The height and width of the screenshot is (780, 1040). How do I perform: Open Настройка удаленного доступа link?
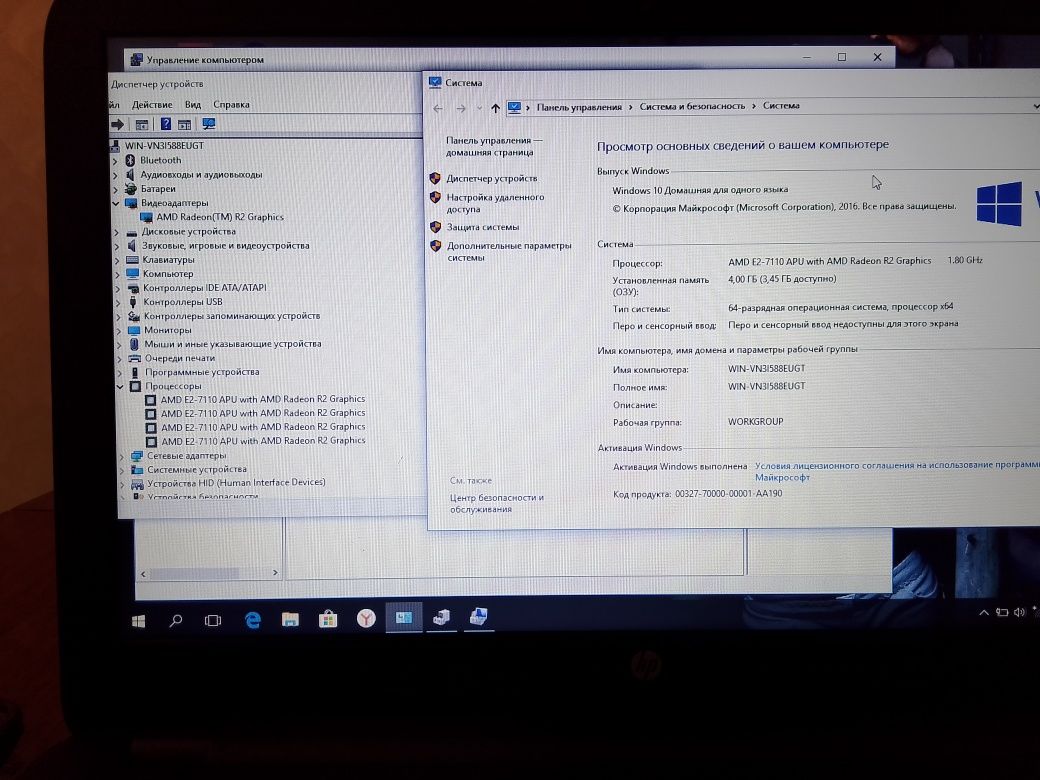[x=495, y=203]
